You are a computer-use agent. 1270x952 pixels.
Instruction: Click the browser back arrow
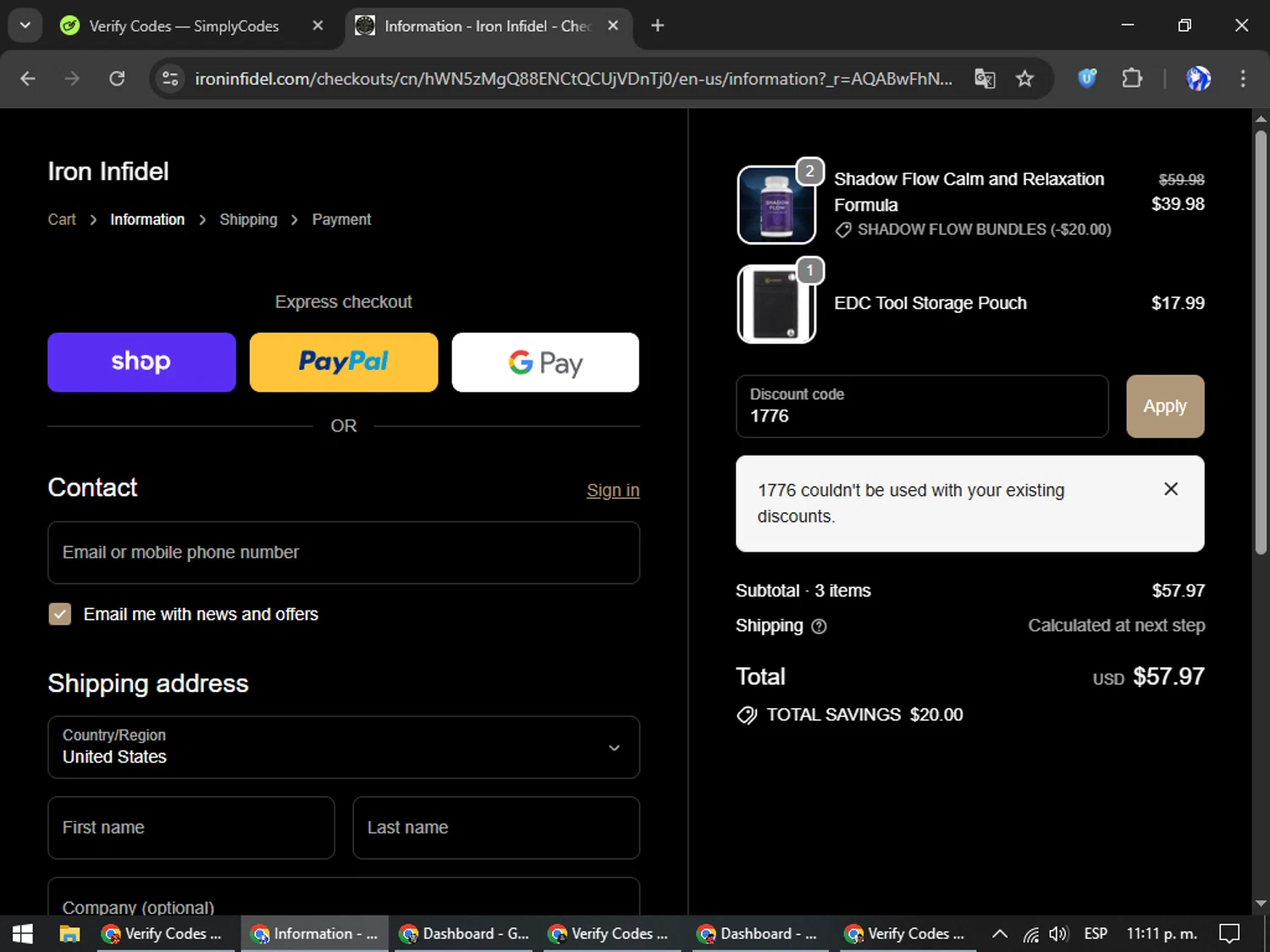(x=28, y=79)
